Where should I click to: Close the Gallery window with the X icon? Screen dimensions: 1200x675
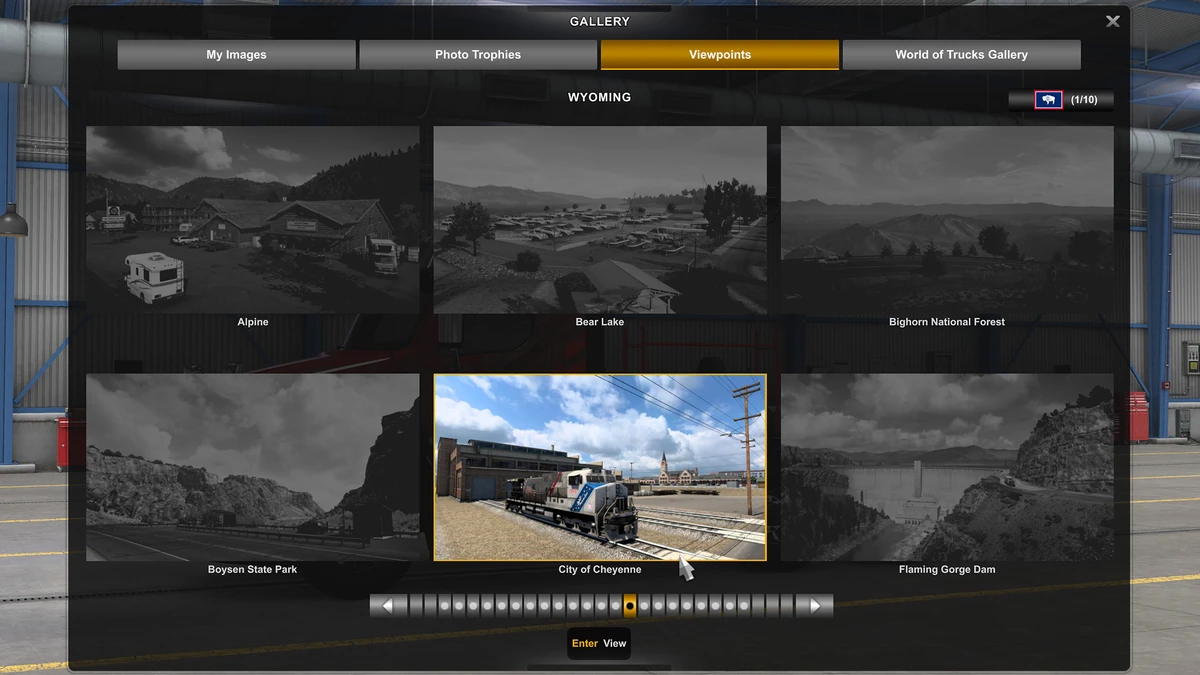1112,21
